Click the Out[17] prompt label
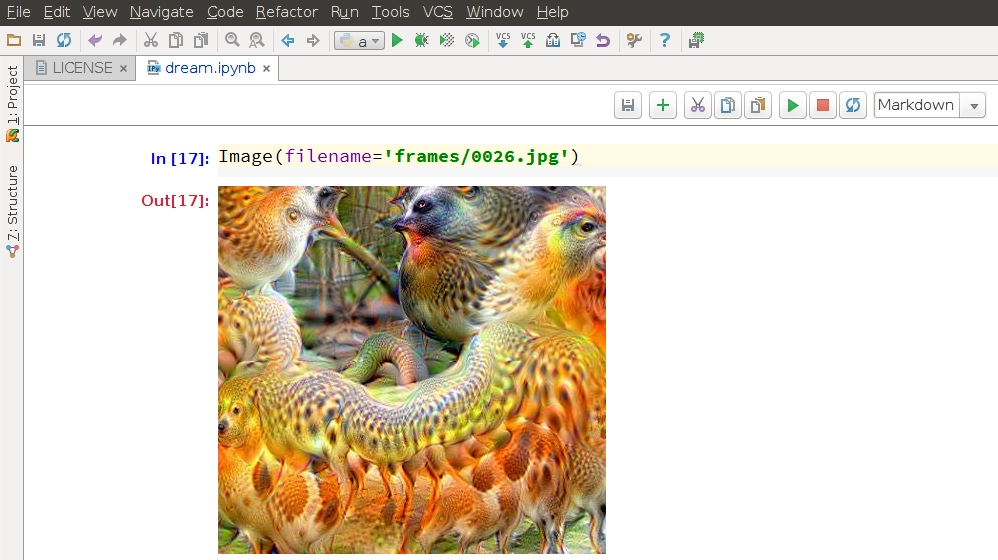This screenshot has width=998, height=560. (175, 200)
